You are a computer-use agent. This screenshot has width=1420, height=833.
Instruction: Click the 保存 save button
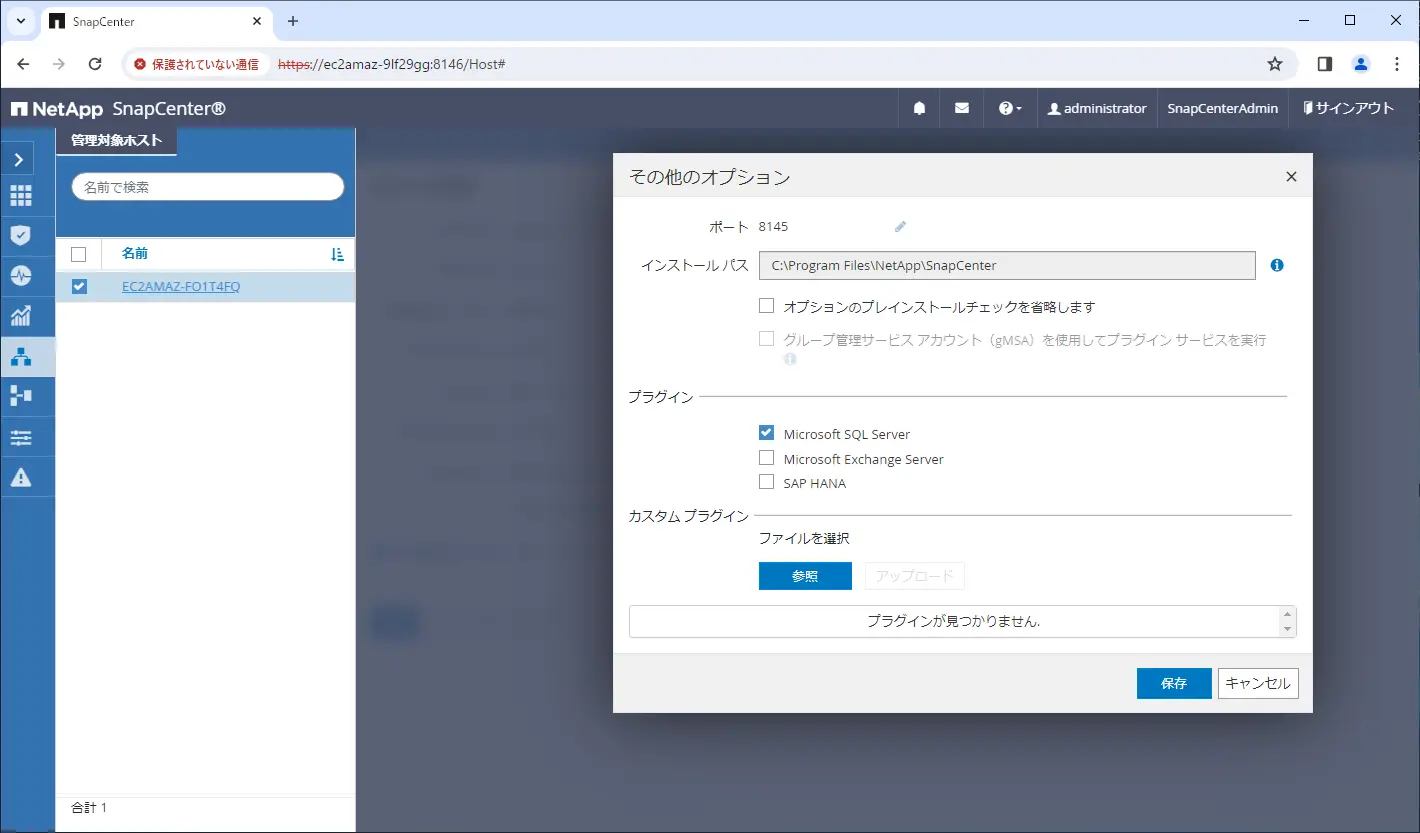(1174, 683)
